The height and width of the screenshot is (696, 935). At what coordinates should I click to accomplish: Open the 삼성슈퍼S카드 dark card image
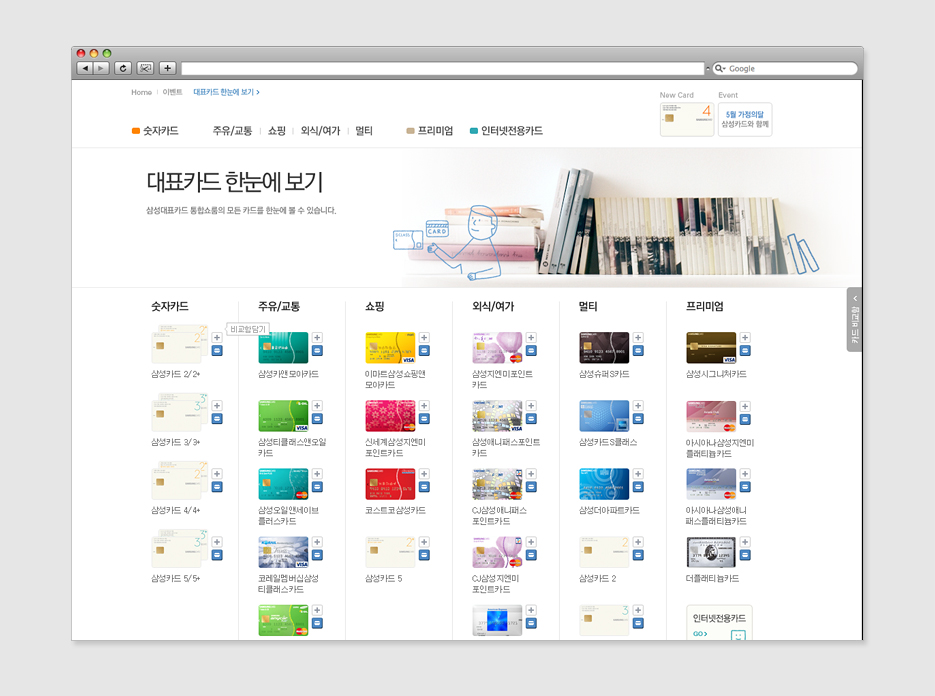click(604, 348)
